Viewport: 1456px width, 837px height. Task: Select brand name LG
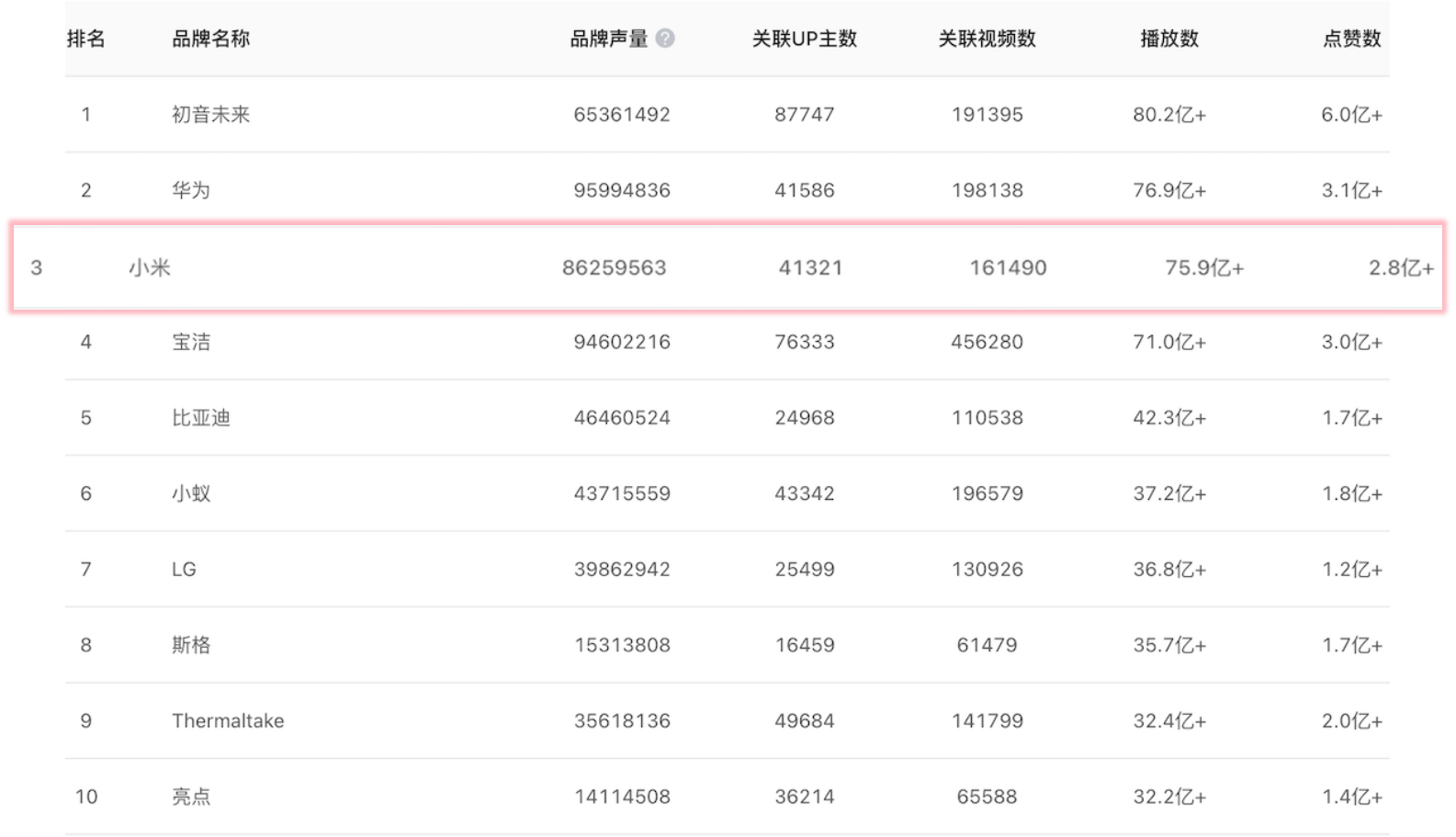(184, 570)
